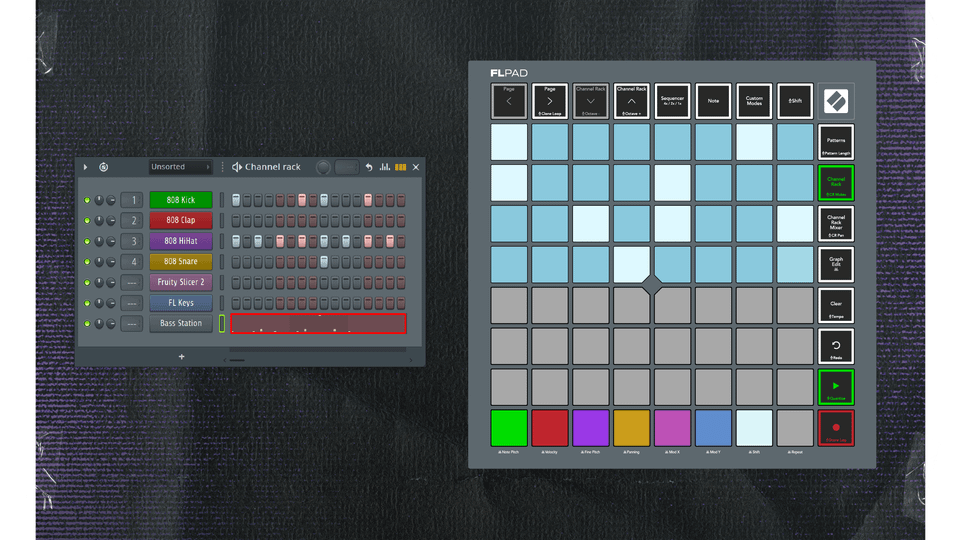Image resolution: width=960 pixels, height=540 pixels.
Task: Click the blue Mod Y pad
Action: [713, 428]
